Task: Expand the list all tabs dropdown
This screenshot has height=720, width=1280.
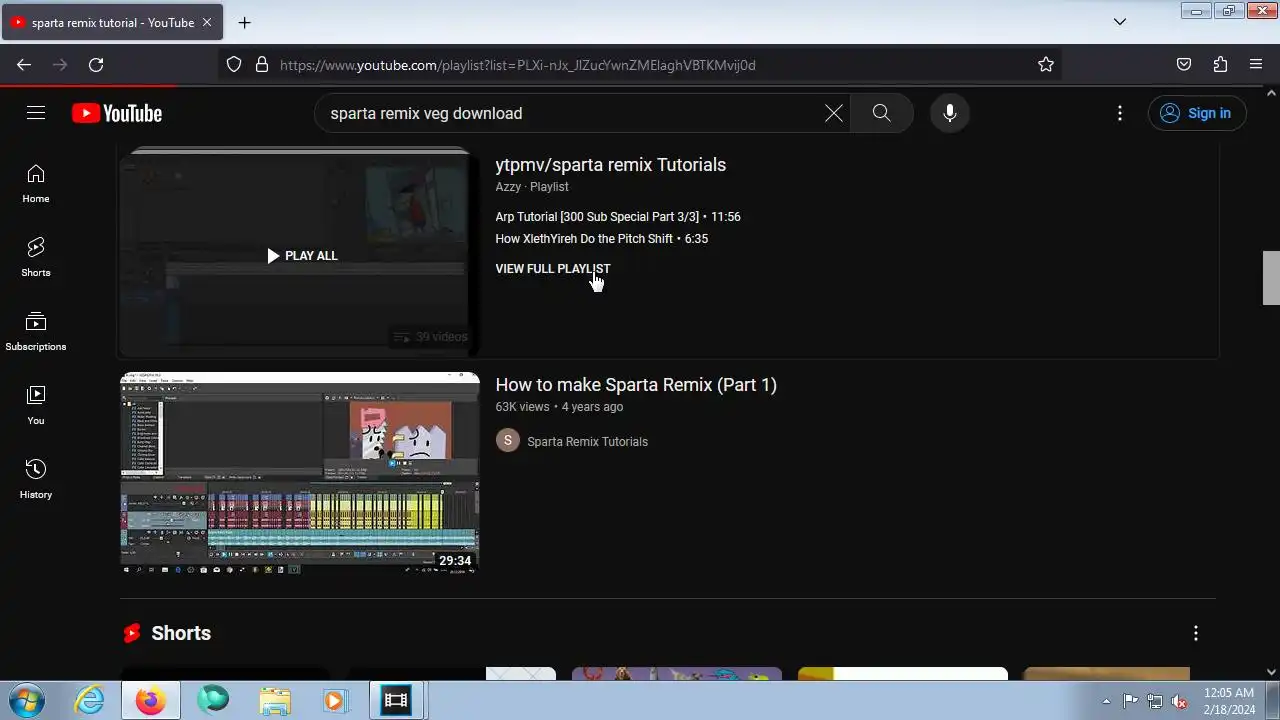Action: coord(1120,22)
